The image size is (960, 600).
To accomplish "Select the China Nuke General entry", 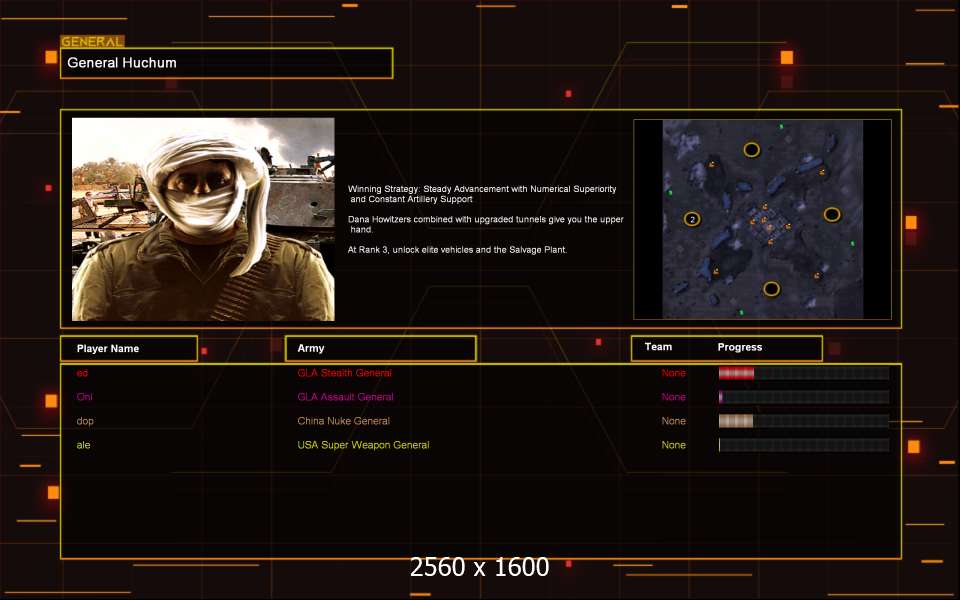I will tap(343, 421).
